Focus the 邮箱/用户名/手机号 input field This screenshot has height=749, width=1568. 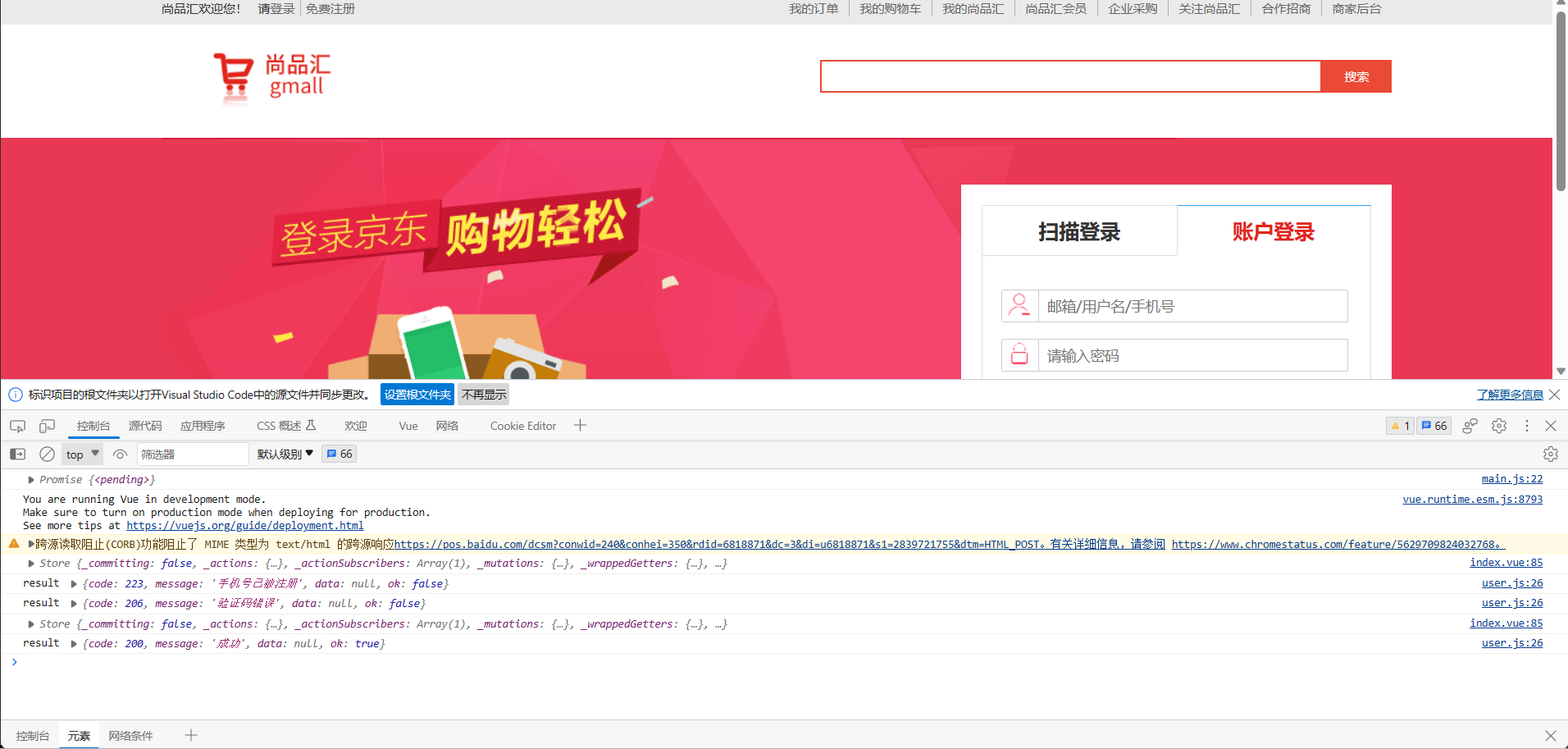pos(1192,306)
